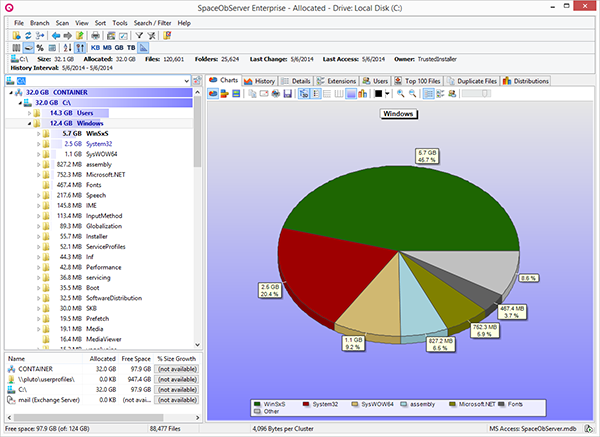Click the bar chart type icon
The image size is (600, 437).
[x=225, y=93]
